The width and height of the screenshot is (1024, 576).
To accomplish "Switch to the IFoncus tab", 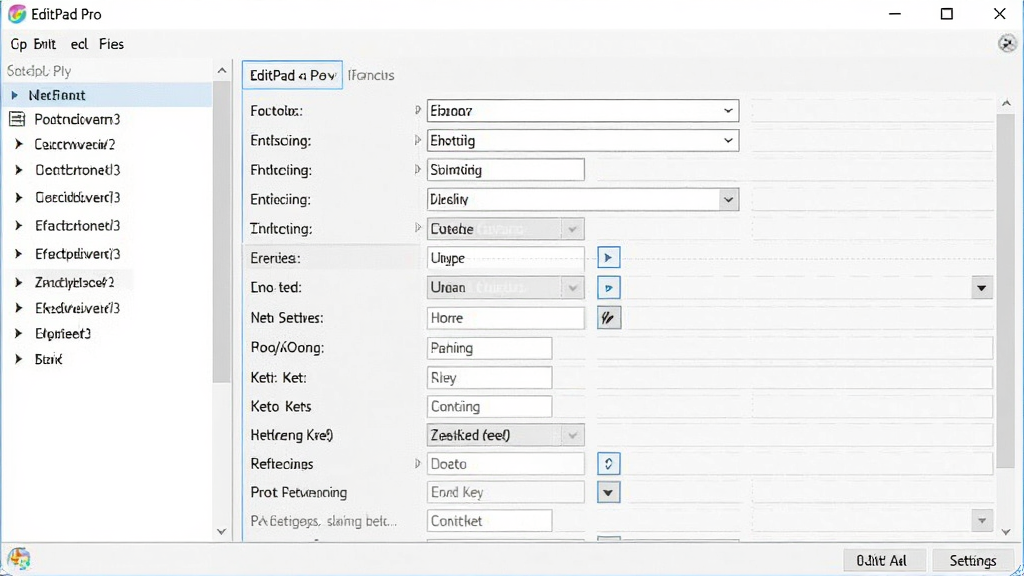I will [371, 75].
